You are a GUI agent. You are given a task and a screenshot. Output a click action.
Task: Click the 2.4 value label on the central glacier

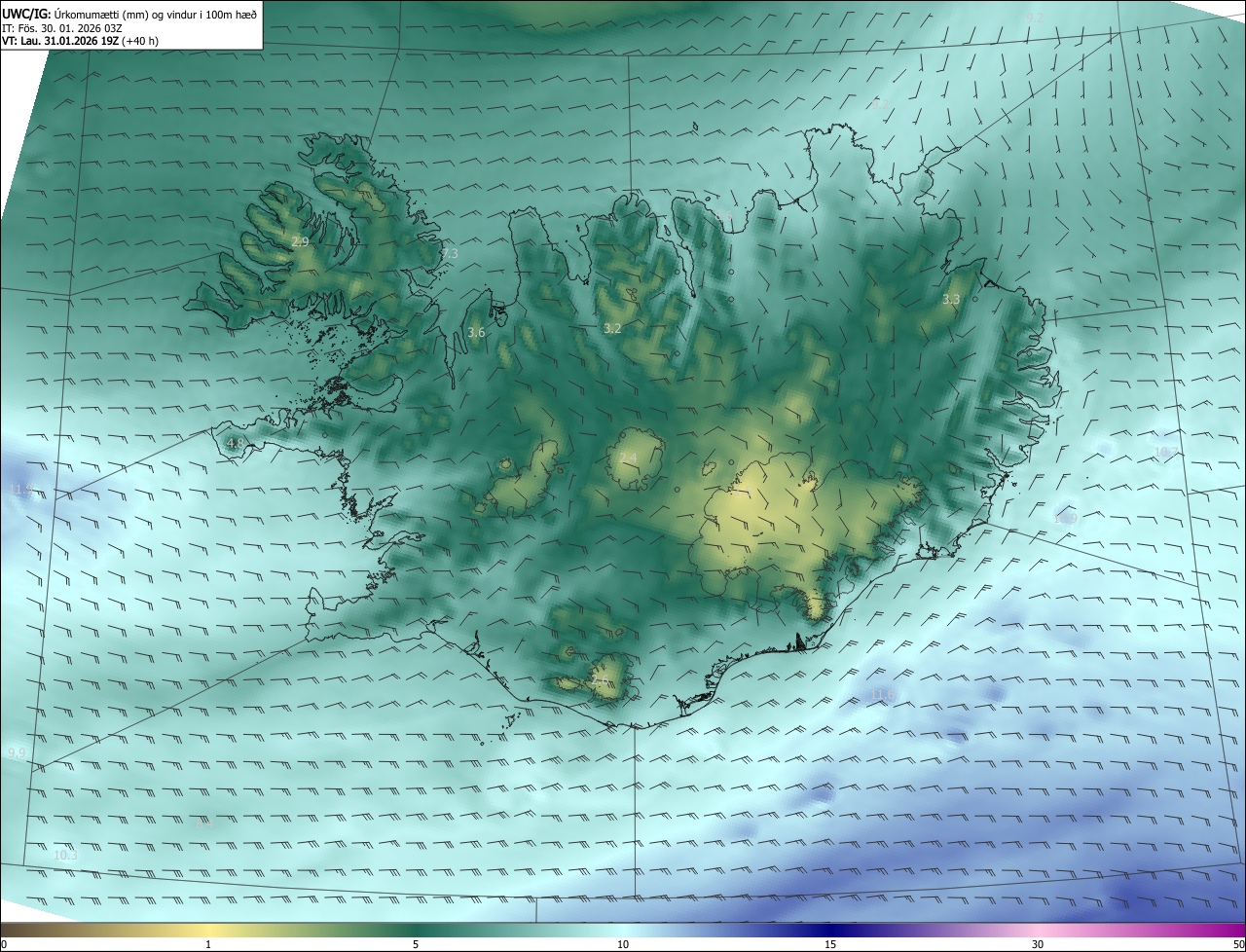(628, 458)
